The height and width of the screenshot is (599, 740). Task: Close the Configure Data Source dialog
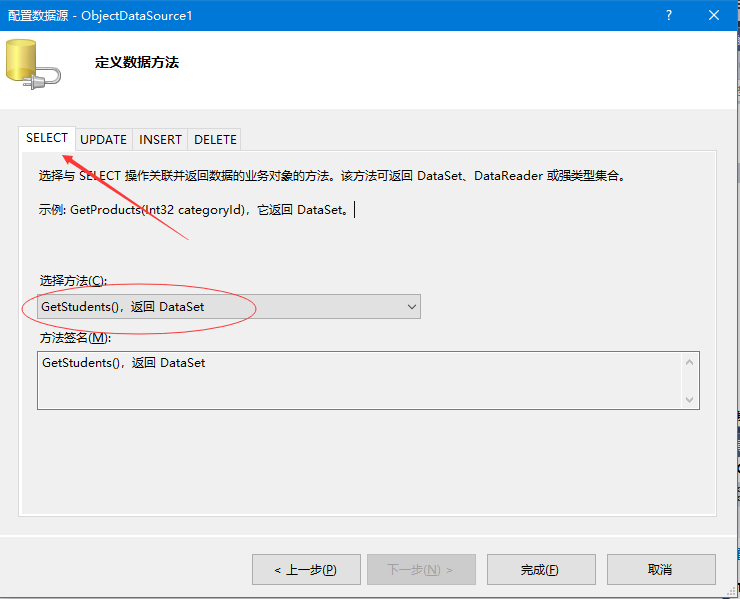coord(714,15)
